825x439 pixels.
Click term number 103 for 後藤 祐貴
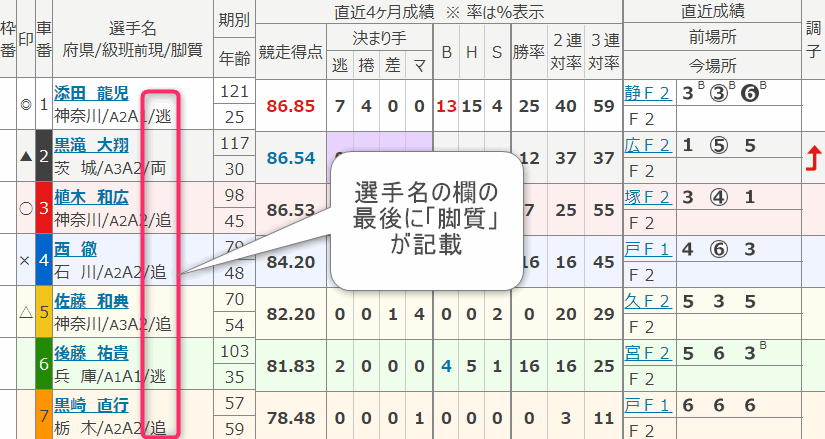coord(234,351)
